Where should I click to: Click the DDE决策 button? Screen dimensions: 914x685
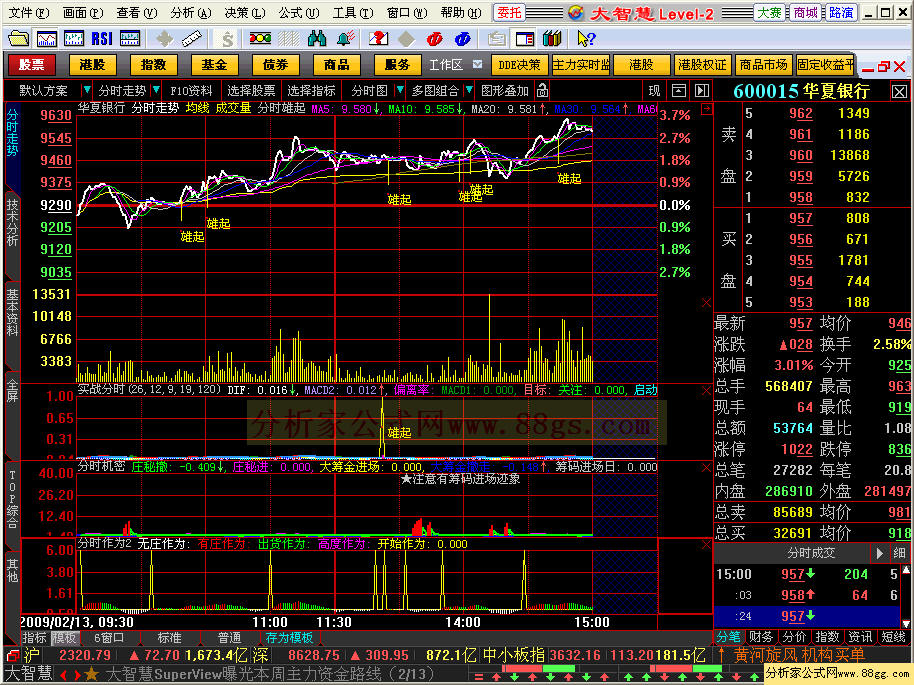coord(519,65)
